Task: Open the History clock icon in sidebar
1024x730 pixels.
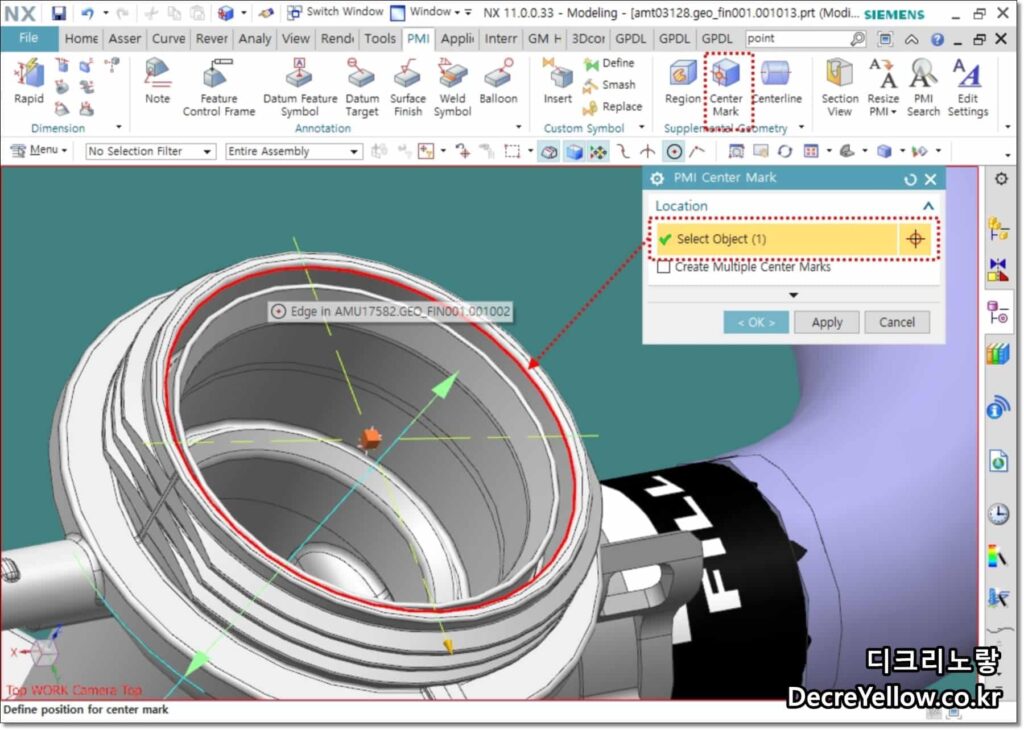Action: (x=998, y=513)
